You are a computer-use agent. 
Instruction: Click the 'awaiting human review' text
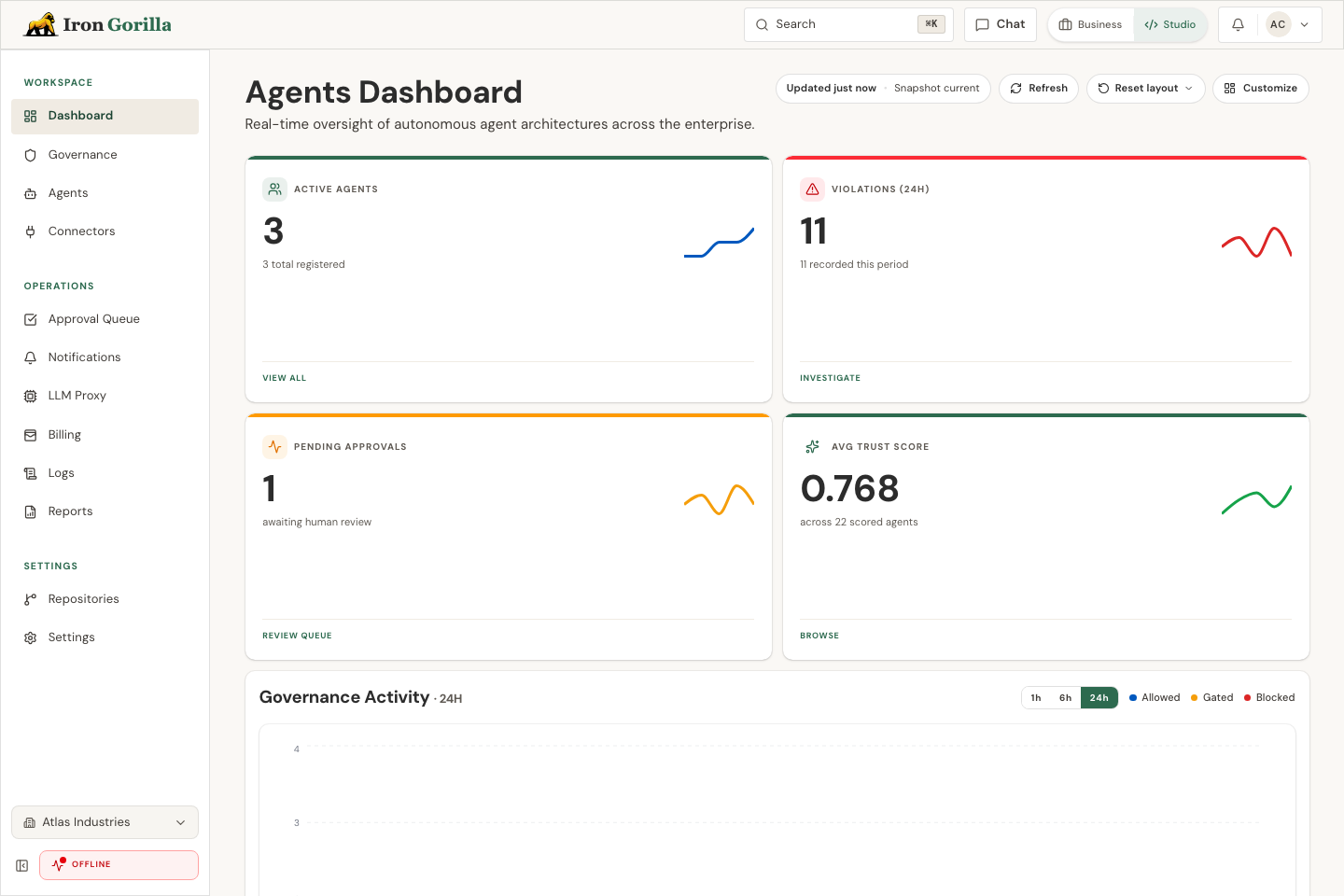click(x=316, y=523)
